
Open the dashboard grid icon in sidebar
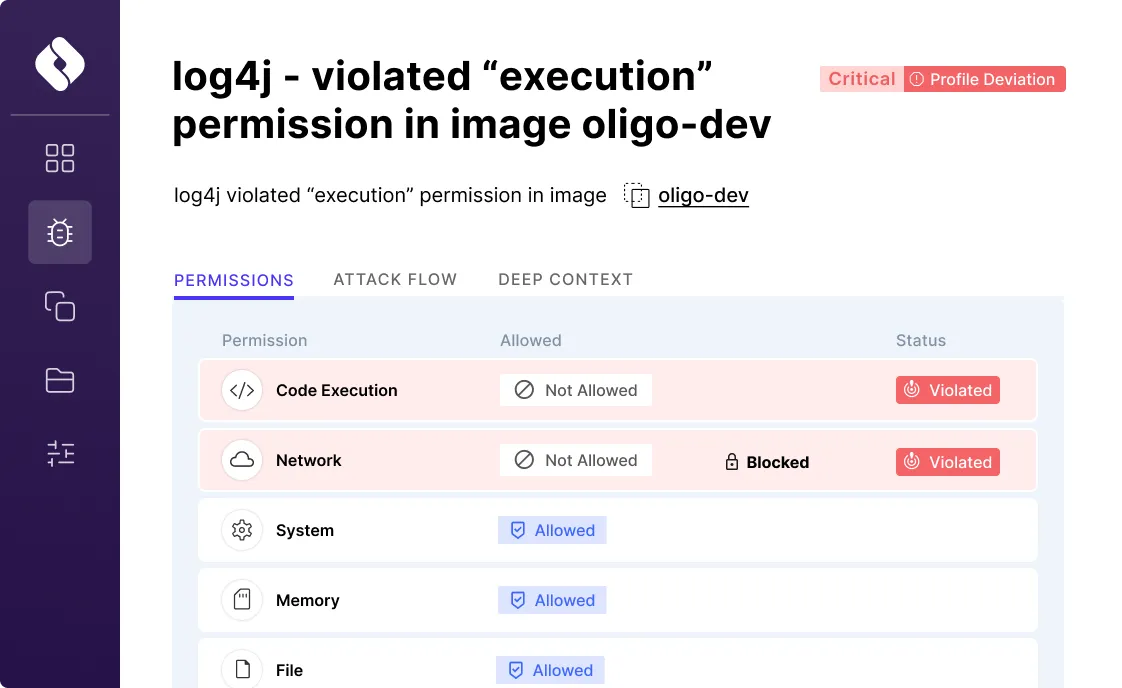click(x=60, y=158)
